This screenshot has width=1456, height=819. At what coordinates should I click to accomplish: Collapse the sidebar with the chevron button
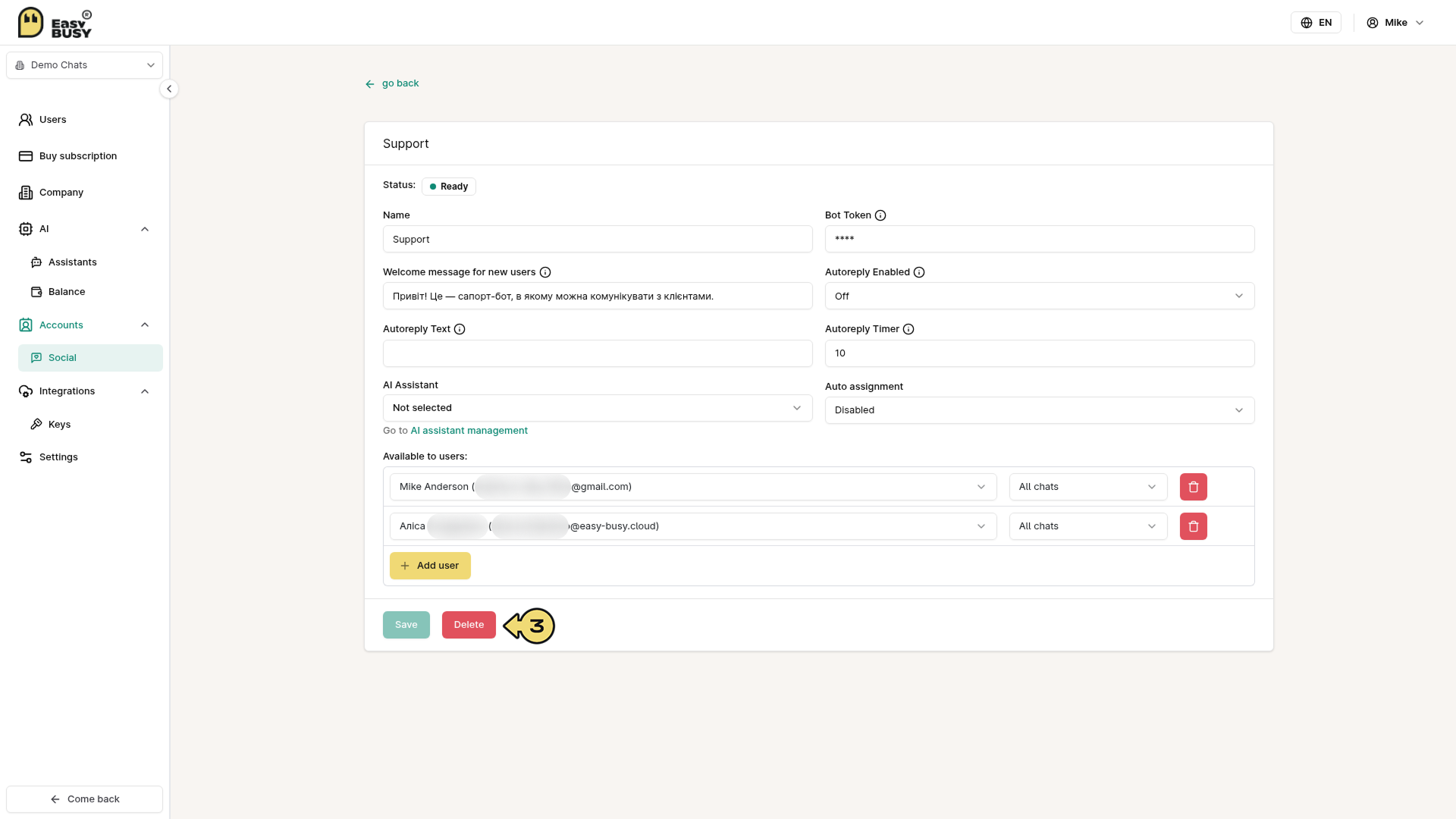169,89
